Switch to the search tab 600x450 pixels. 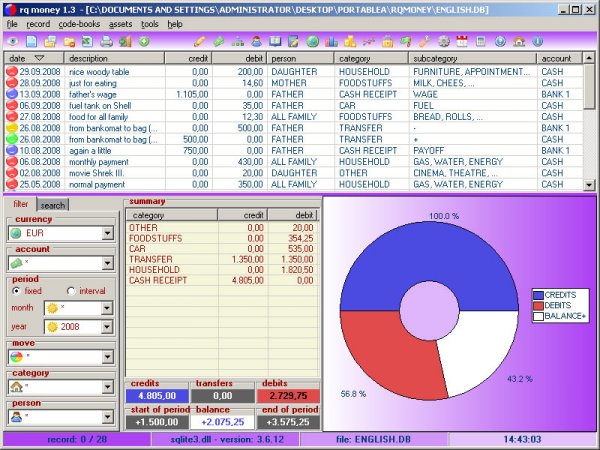click(x=53, y=205)
